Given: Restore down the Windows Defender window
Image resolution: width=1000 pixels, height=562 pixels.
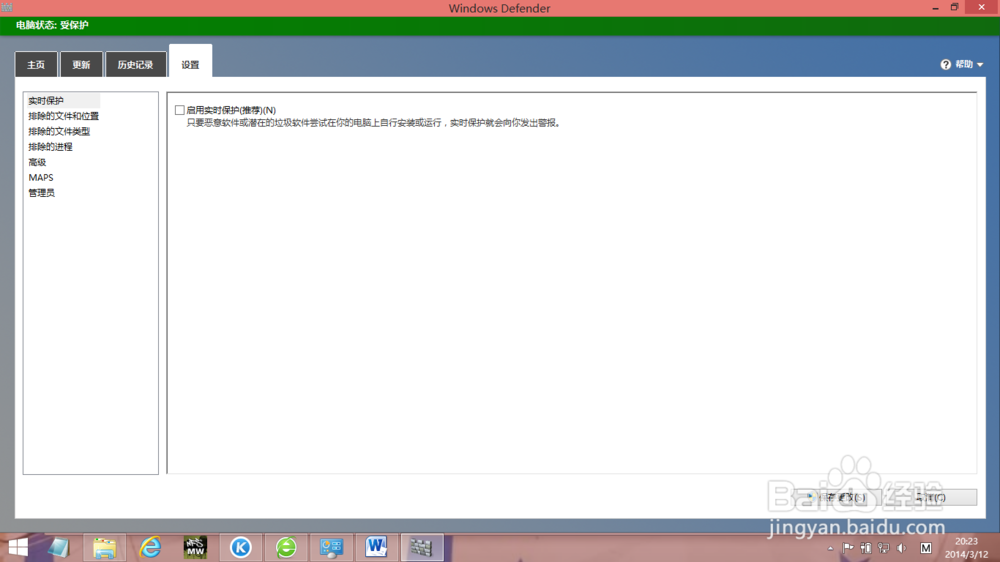Looking at the screenshot, I should point(954,8).
